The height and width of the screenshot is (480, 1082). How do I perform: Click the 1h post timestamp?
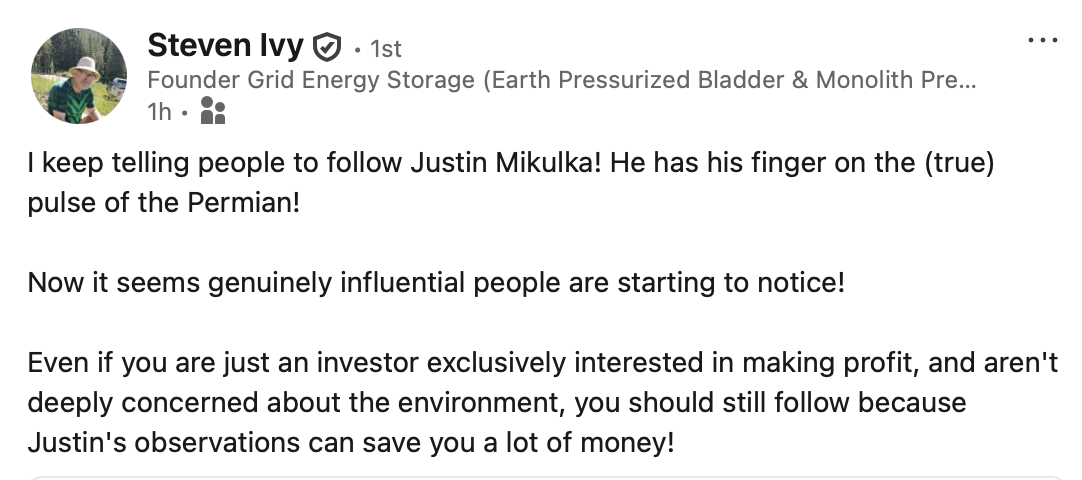click(x=158, y=111)
